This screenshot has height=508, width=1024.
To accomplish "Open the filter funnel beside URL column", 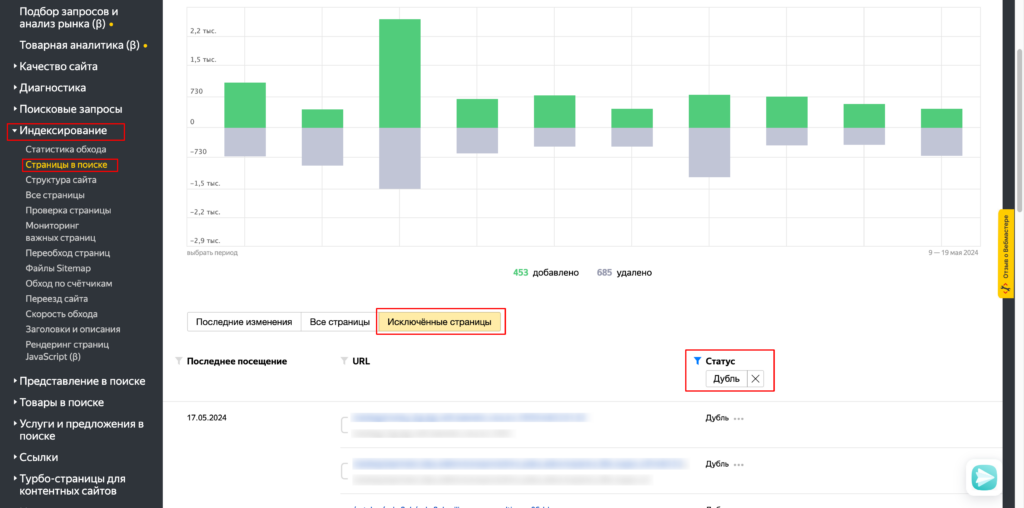I will (x=345, y=360).
